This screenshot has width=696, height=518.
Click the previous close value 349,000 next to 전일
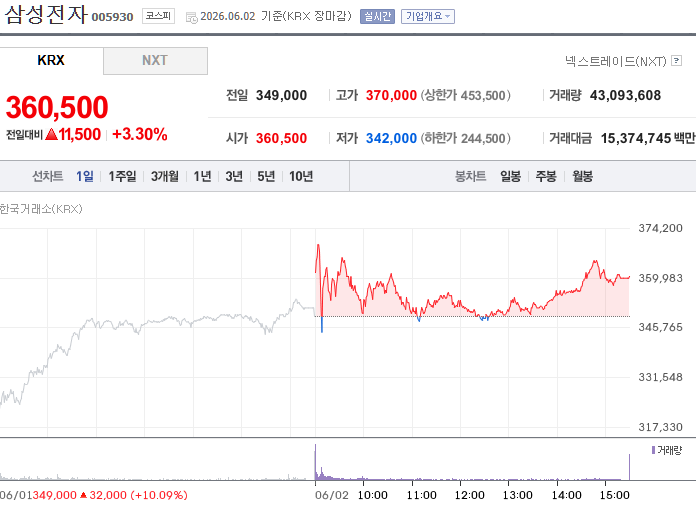click(x=281, y=95)
